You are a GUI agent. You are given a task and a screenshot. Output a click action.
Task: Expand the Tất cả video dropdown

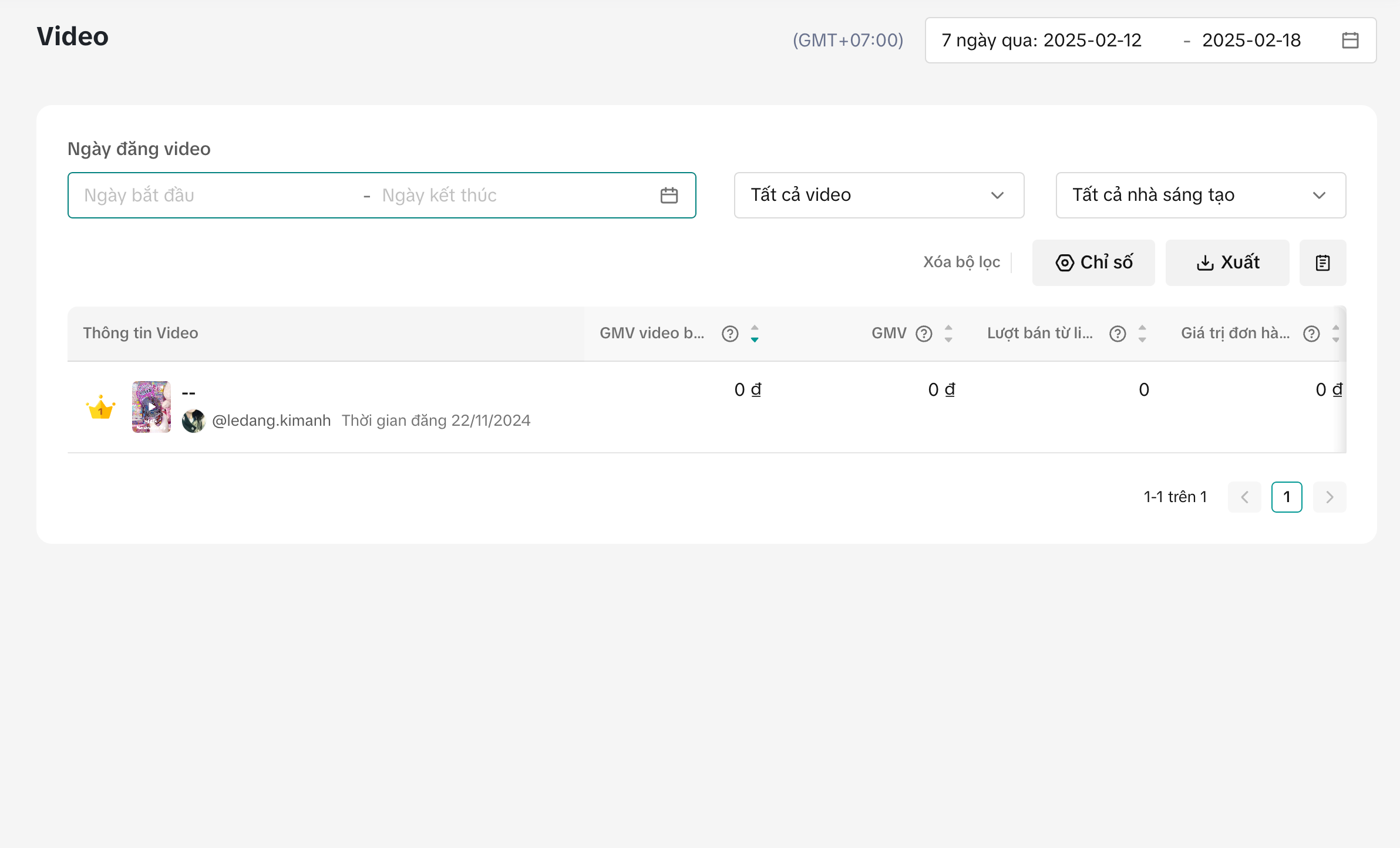pyautogui.click(x=879, y=196)
